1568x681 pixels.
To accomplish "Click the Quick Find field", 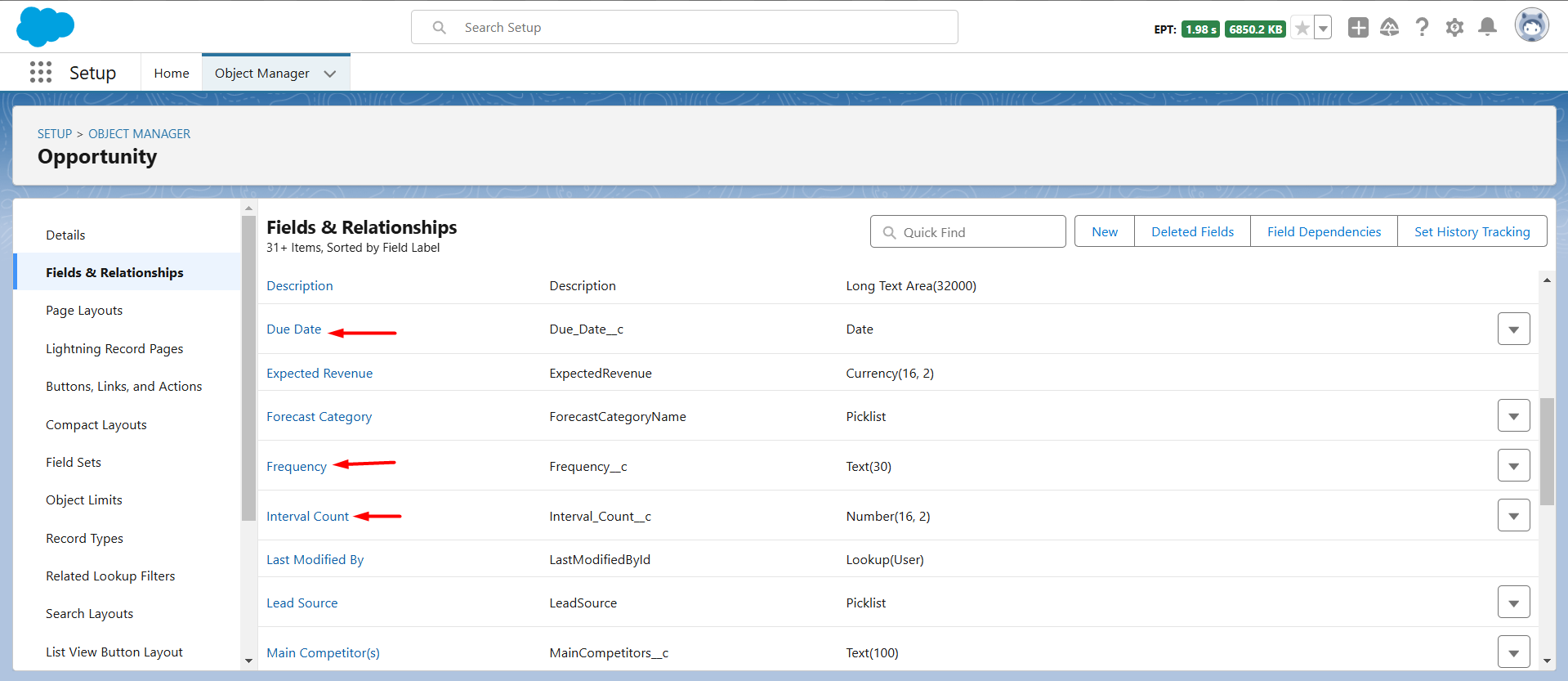I will point(968,231).
